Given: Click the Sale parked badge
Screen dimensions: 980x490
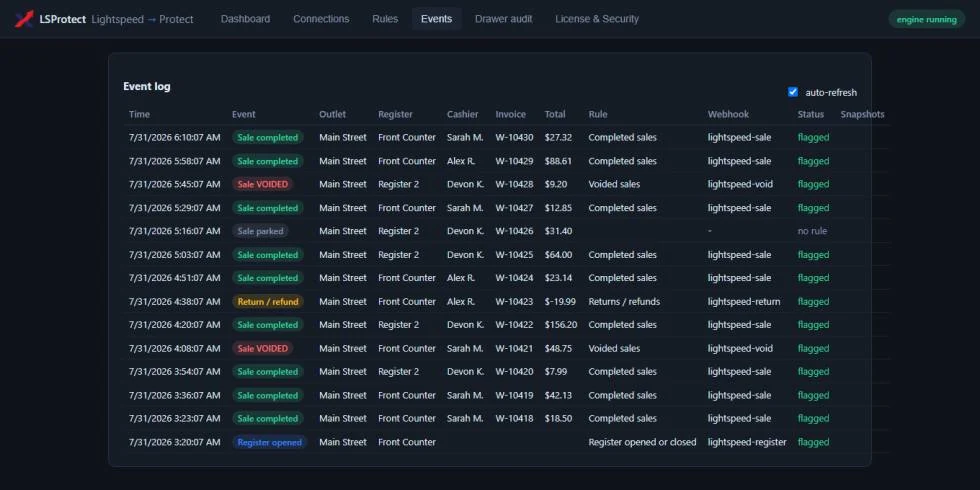Looking at the screenshot, I should coord(260,231).
